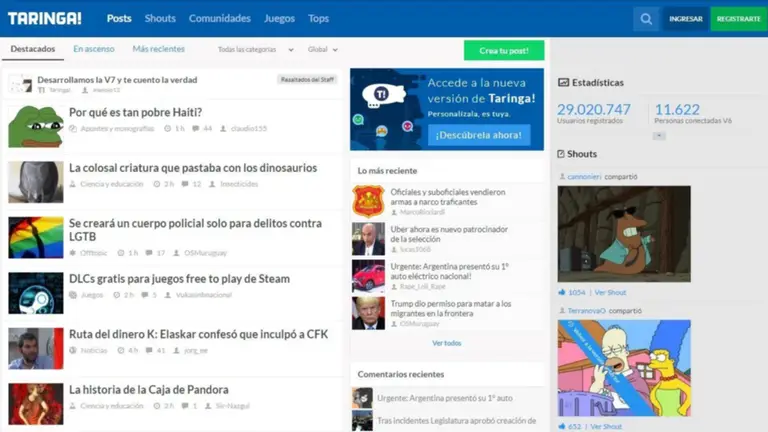Viewport: 768px width, 432px height.
Task: Click the INGRESAR button
Action: tap(686, 19)
